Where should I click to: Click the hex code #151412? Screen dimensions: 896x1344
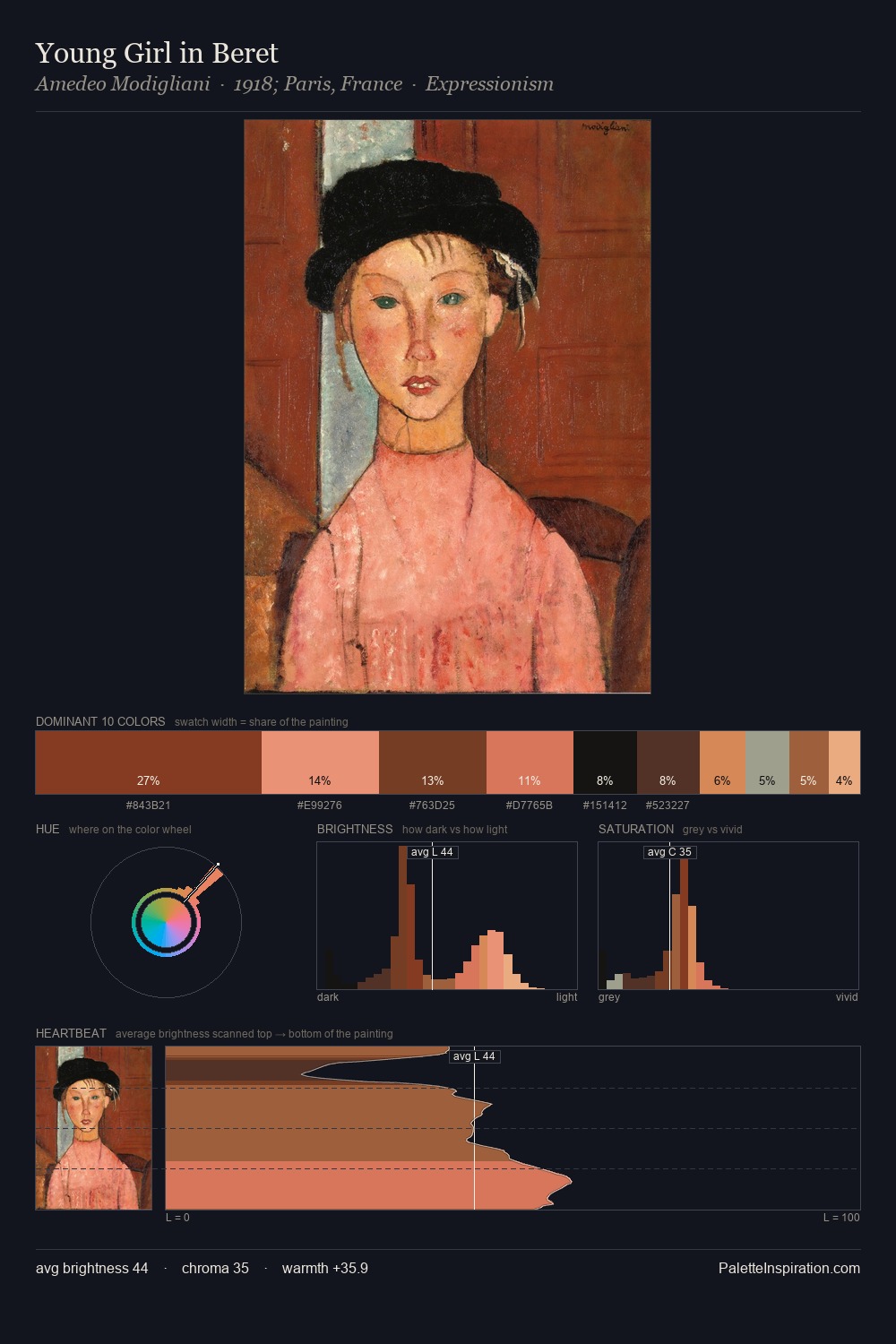[605, 806]
